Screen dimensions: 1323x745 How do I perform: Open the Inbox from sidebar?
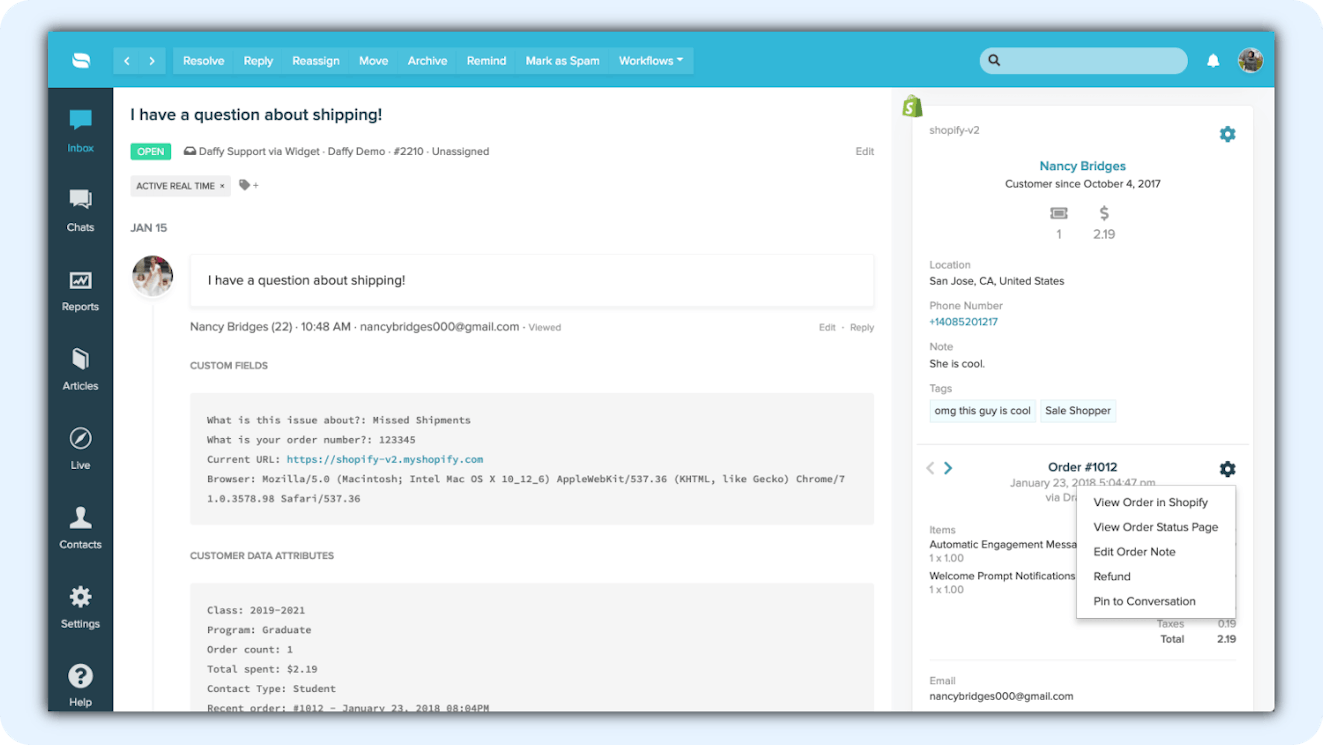tap(80, 131)
